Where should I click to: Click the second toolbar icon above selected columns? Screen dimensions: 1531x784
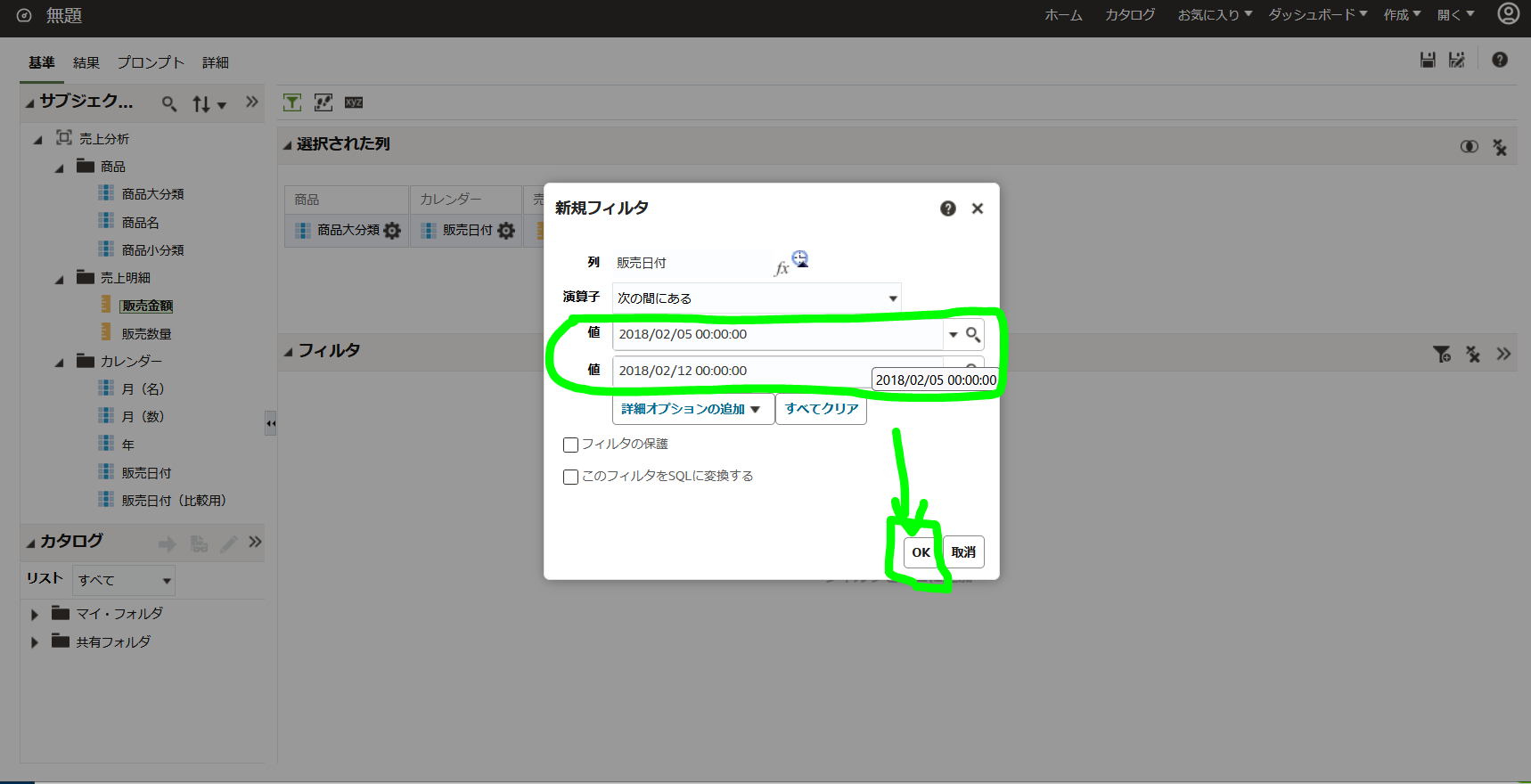point(323,102)
